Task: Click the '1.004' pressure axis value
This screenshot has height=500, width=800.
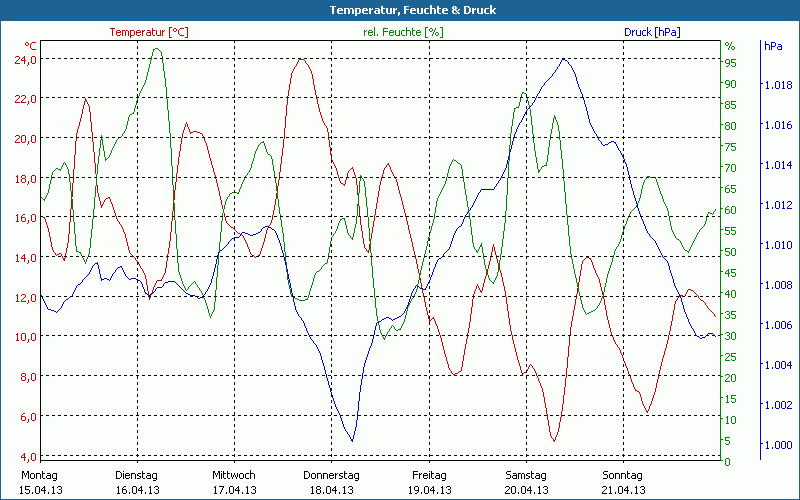Action: [x=778, y=365]
